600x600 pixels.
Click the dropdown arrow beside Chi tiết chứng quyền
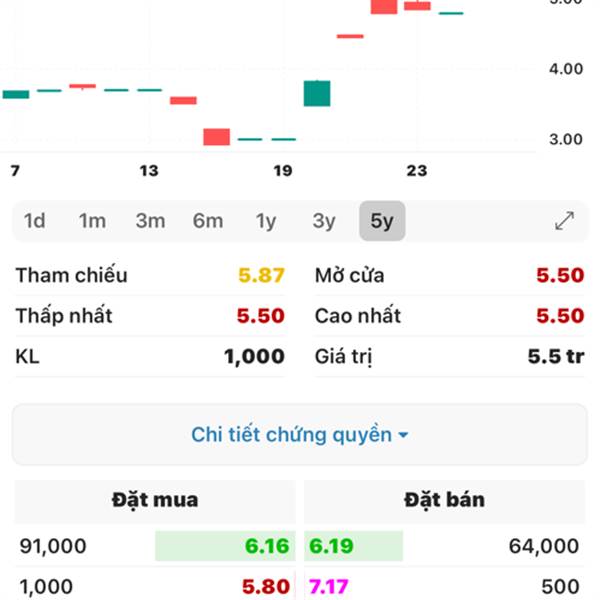tap(403, 436)
